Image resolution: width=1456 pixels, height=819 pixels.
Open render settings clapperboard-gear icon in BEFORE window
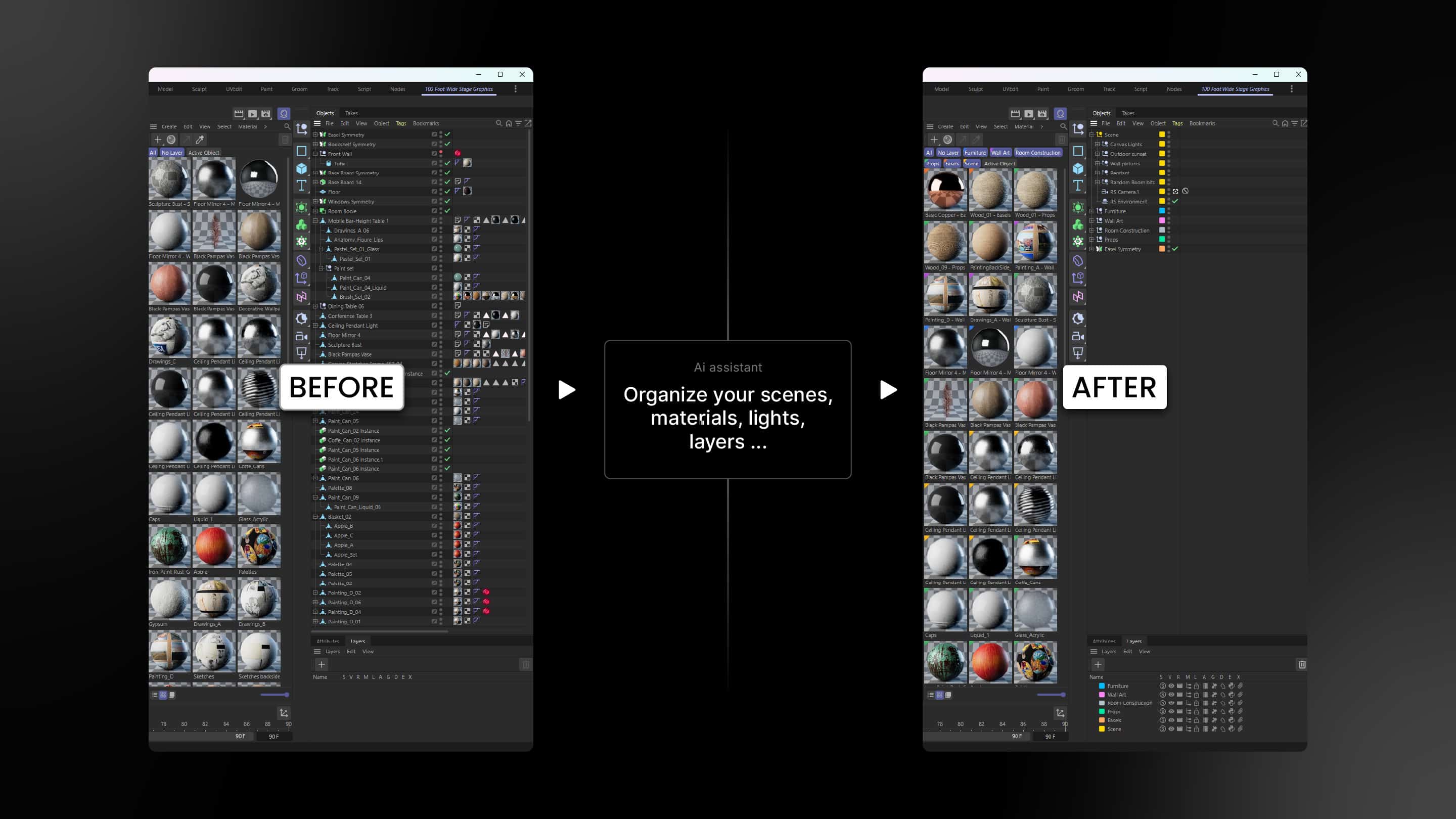pos(265,114)
